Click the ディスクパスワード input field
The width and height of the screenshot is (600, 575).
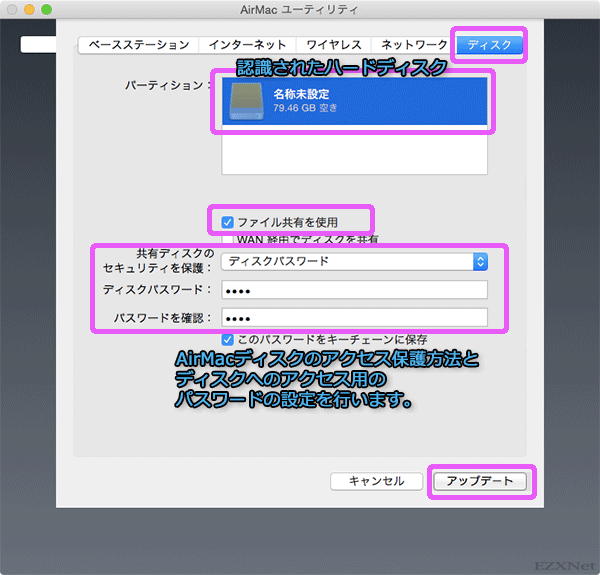354,290
